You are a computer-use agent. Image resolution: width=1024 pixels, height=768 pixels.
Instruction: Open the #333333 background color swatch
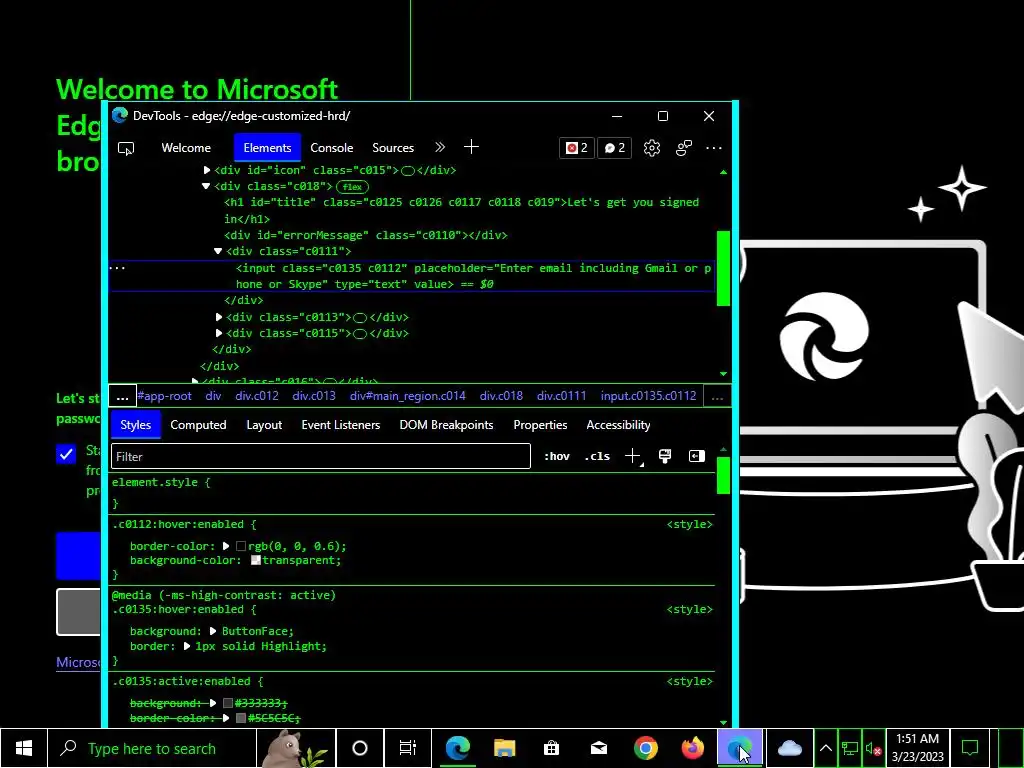228,703
